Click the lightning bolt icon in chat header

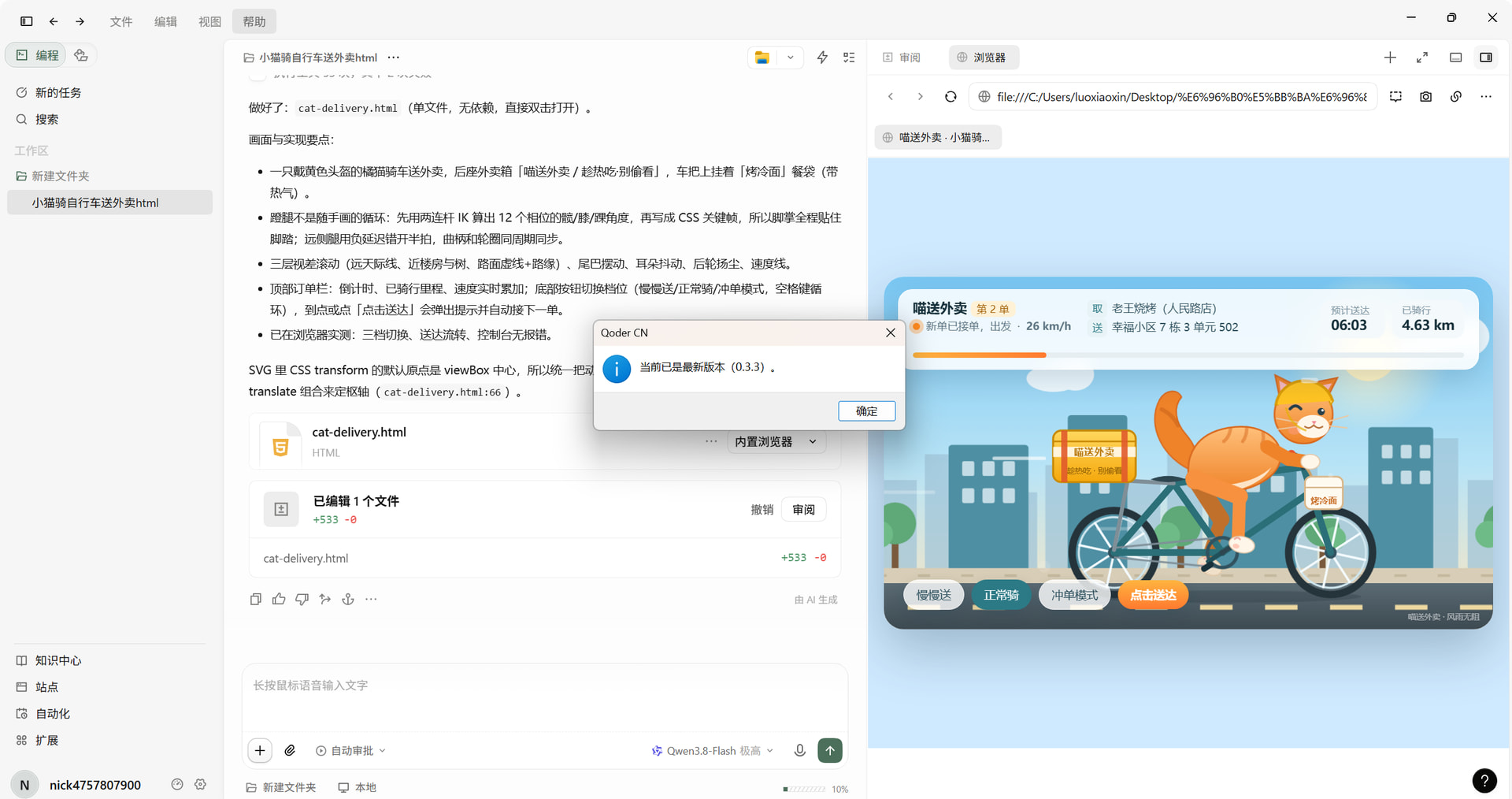pyautogui.click(x=822, y=58)
